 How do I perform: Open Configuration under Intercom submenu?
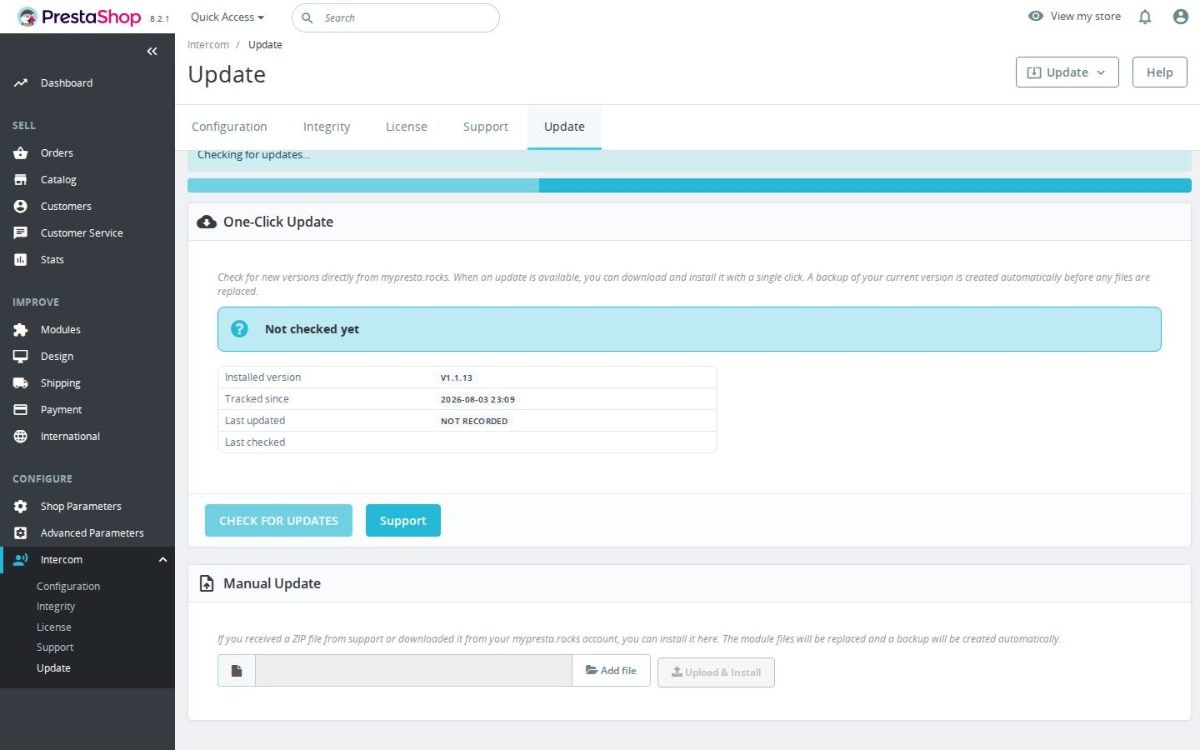tap(68, 586)
